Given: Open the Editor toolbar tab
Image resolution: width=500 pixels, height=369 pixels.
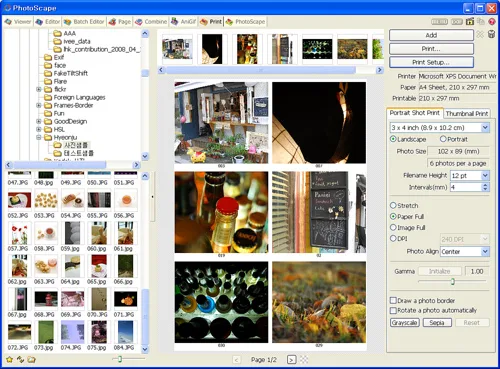Looking at the screenshot, I should [48, 22].
